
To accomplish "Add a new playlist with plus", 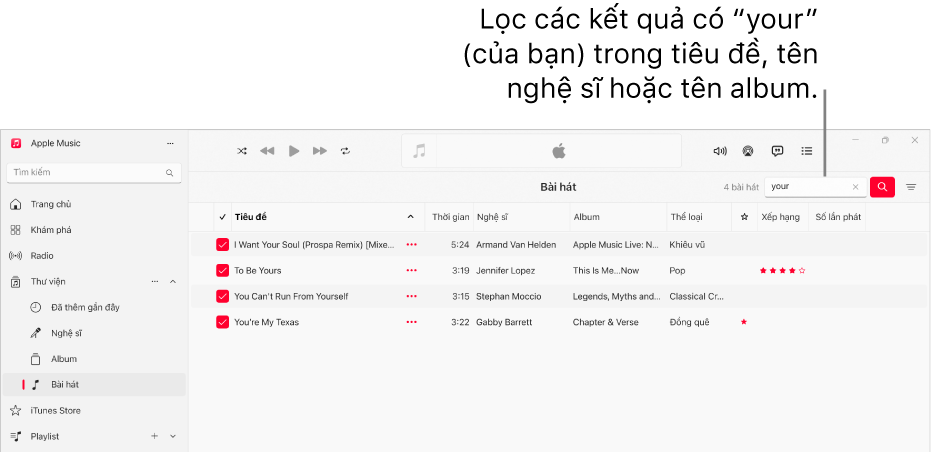I will pos(155,437).
